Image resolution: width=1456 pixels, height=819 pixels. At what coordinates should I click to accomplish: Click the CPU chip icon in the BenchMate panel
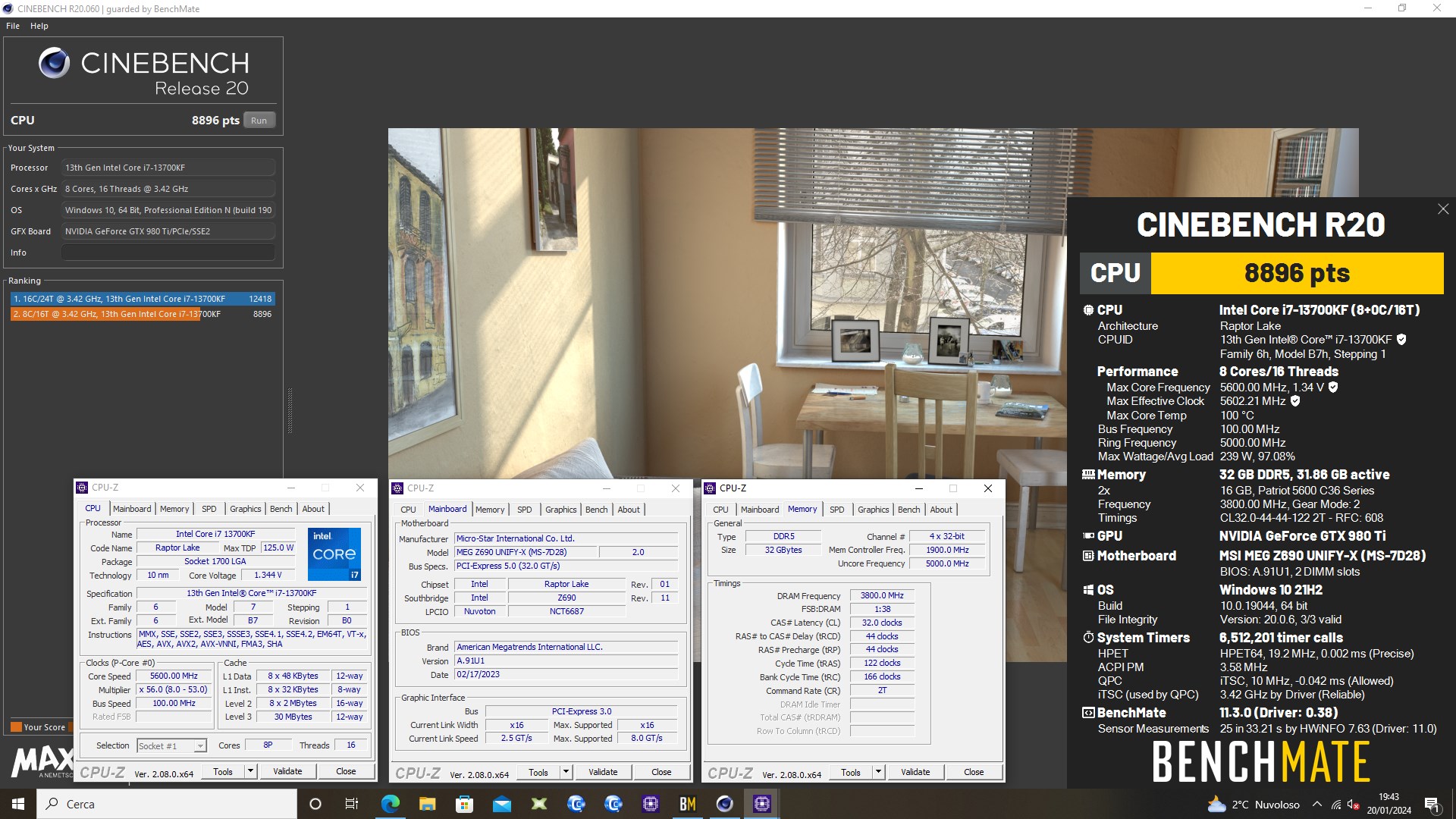(1088, 310)
